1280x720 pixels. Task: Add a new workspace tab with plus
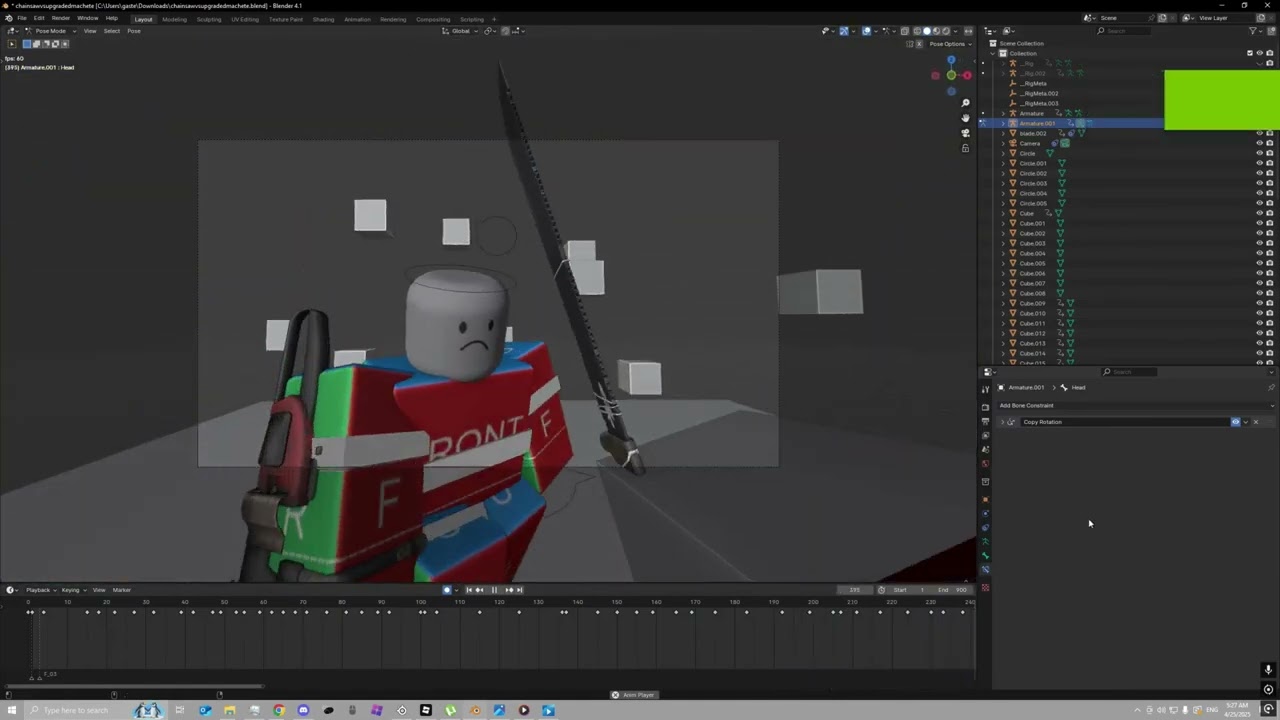[493, 19]
